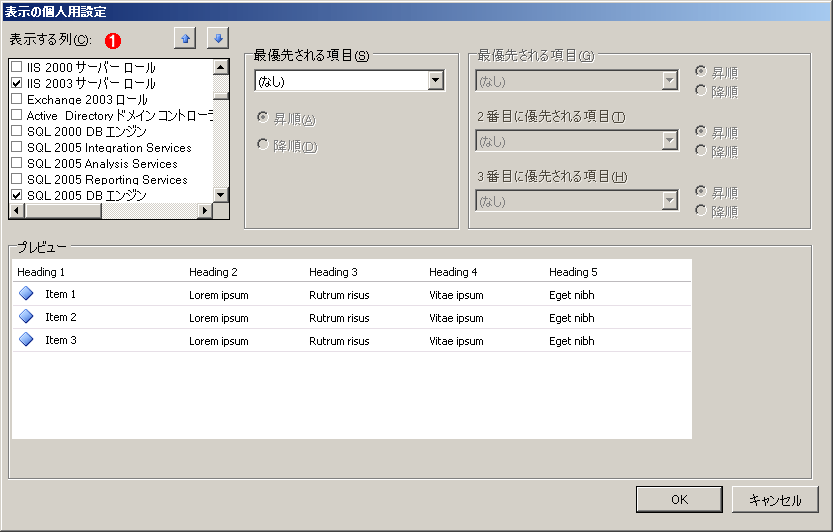Choose 降順 for 3番目に優先される項目

point(701,211)
